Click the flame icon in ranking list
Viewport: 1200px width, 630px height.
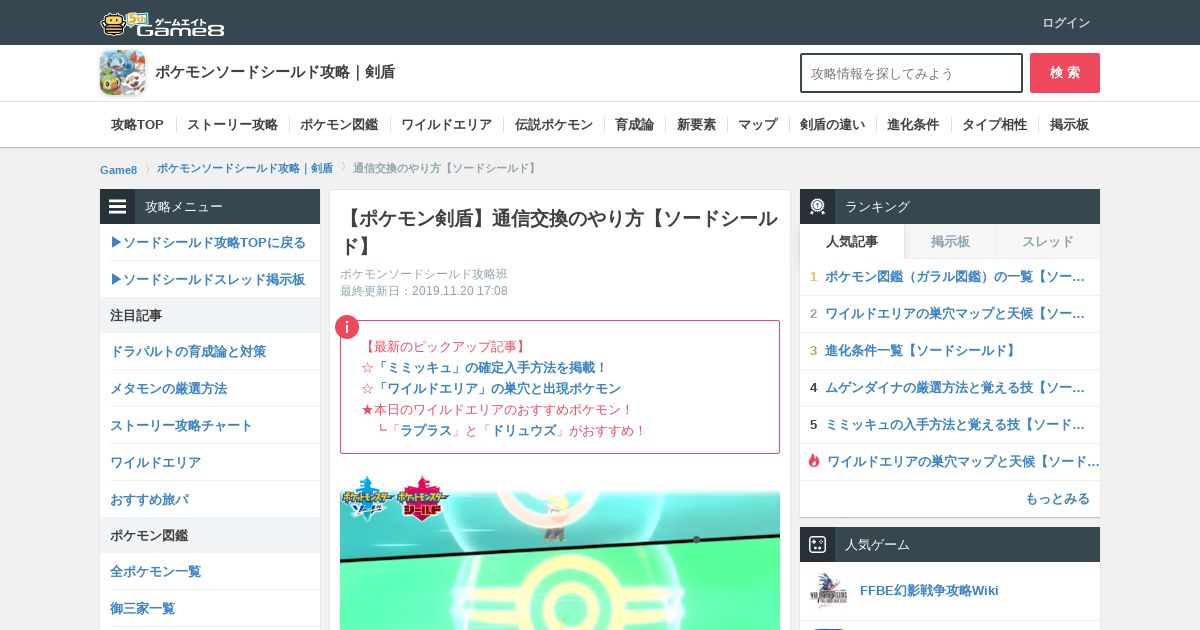[814, 461]
